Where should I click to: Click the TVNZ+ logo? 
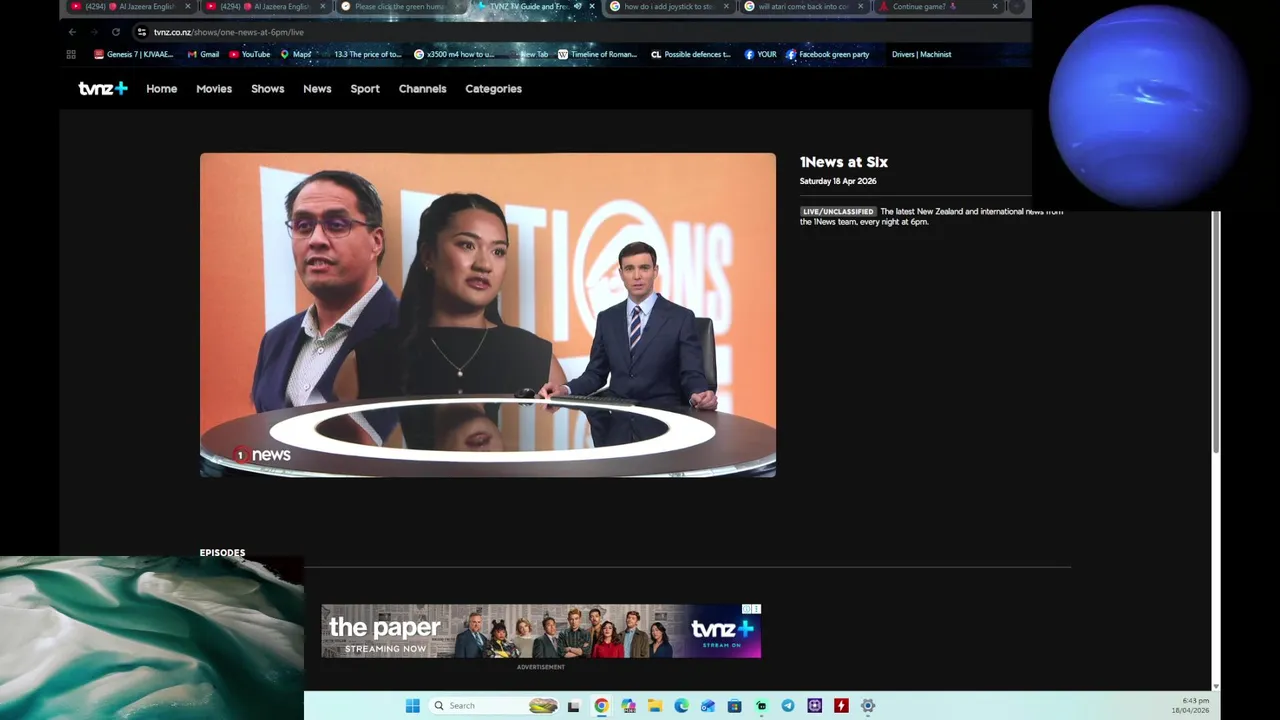tap(103, 89)
